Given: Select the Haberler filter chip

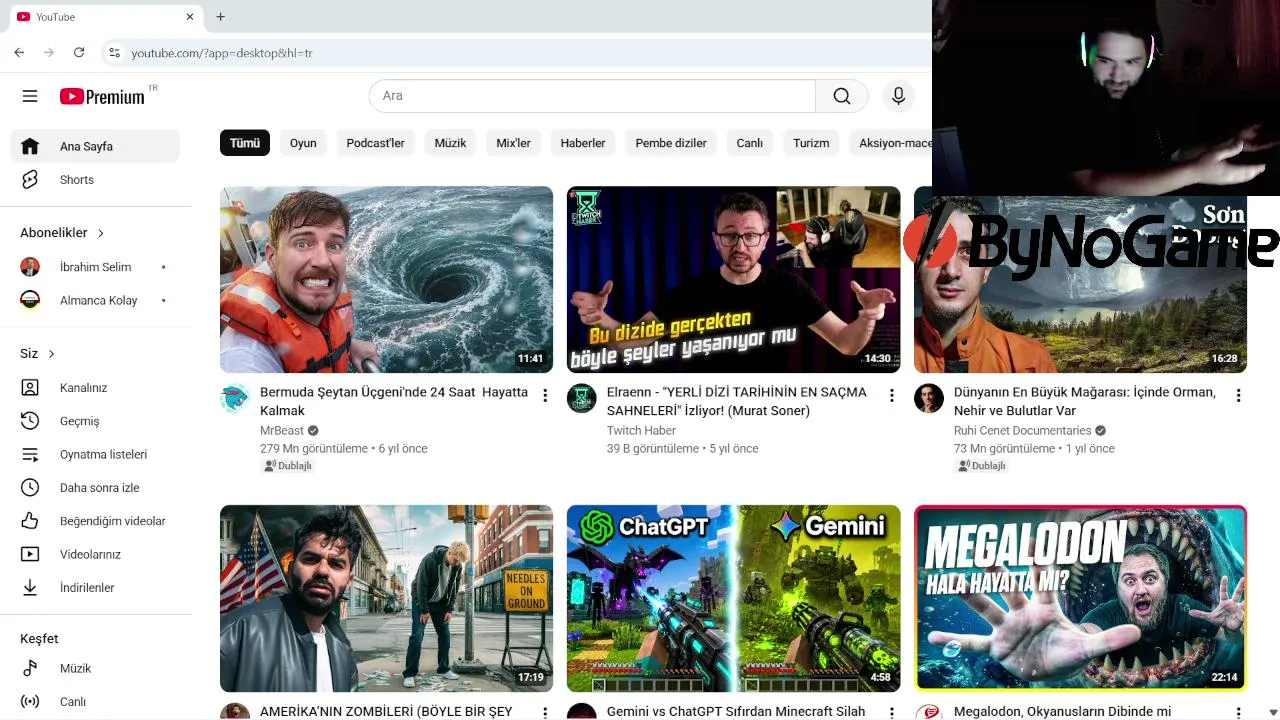Looking at the screenshot, I should click(x=583, y=143).
